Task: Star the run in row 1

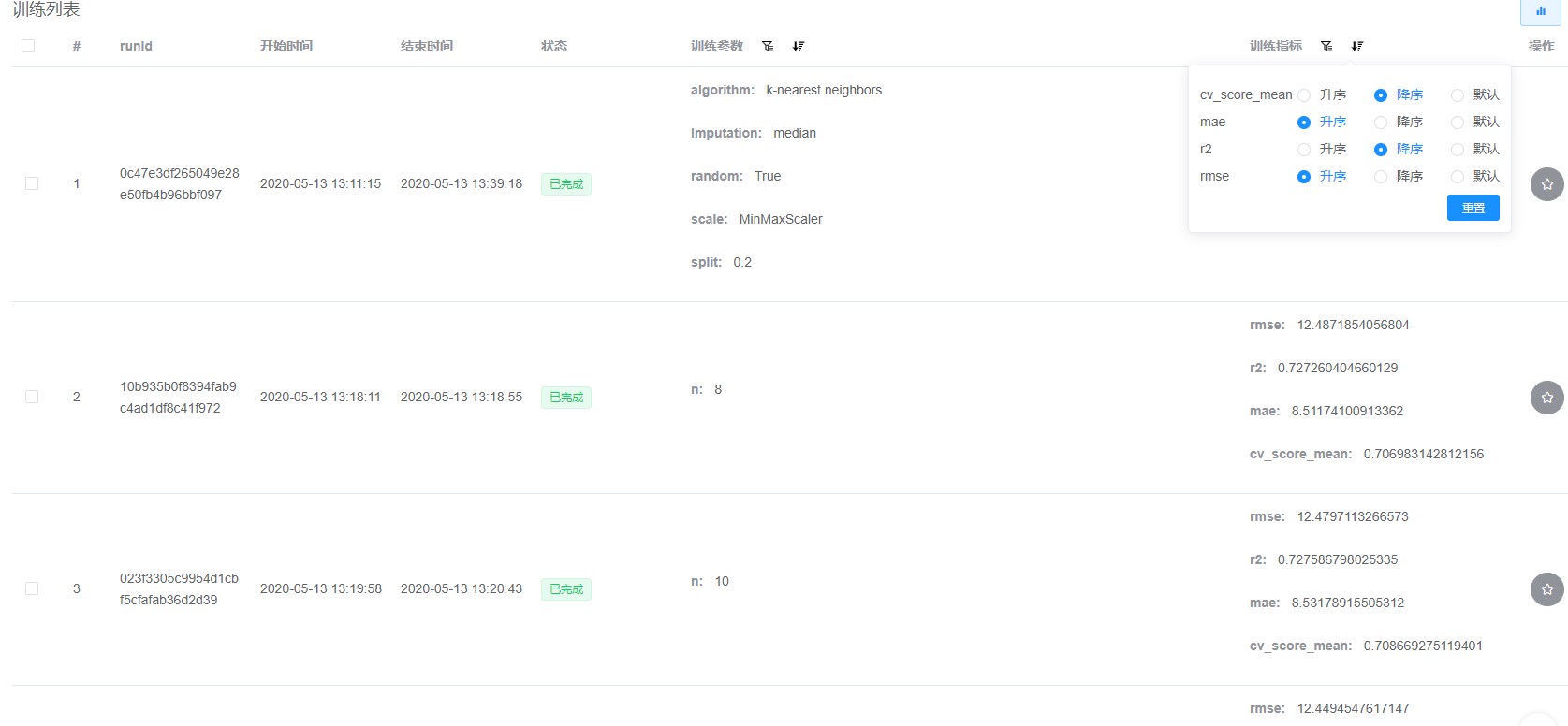Action: coord(1546,184)
